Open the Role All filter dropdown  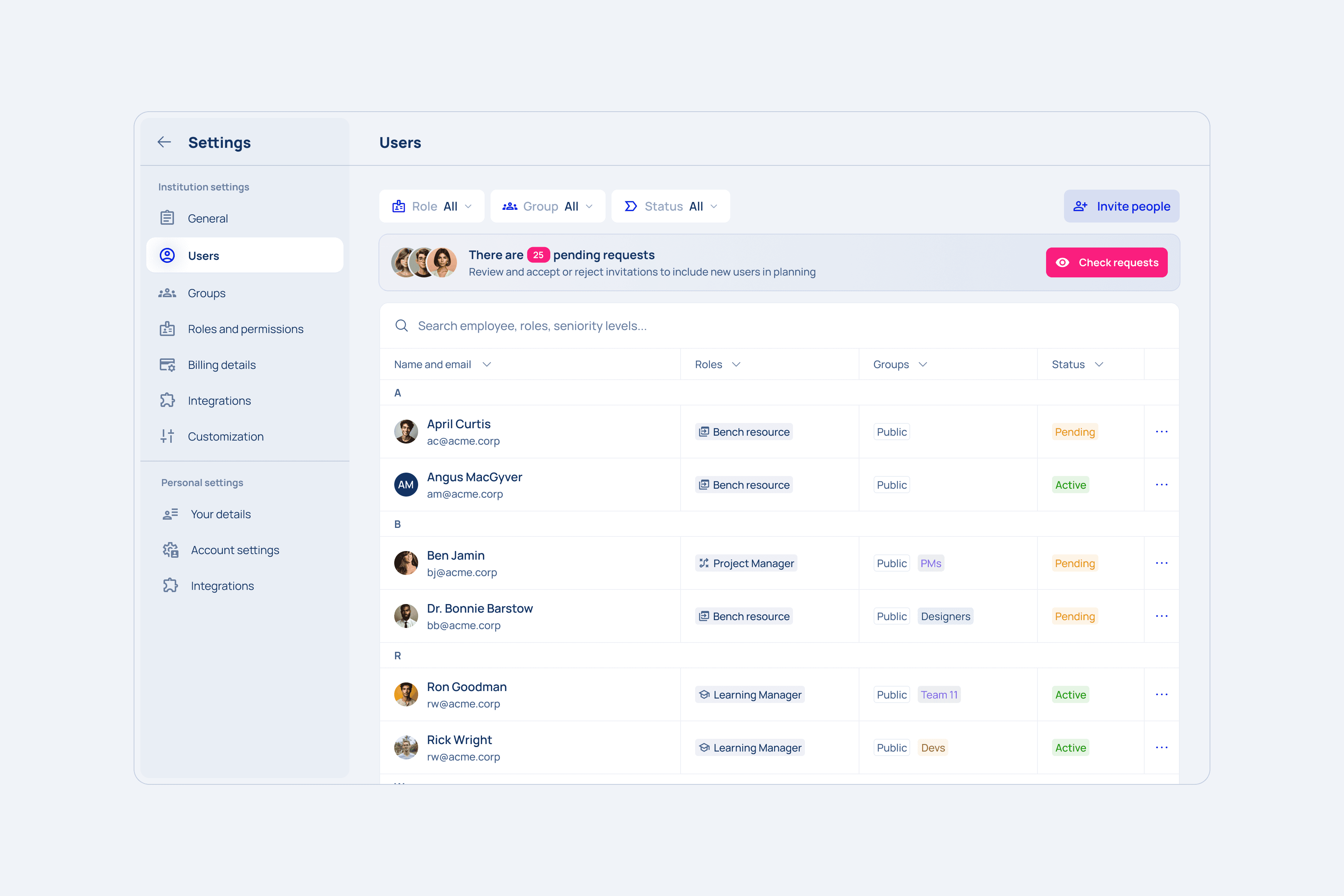pos(432,206)
